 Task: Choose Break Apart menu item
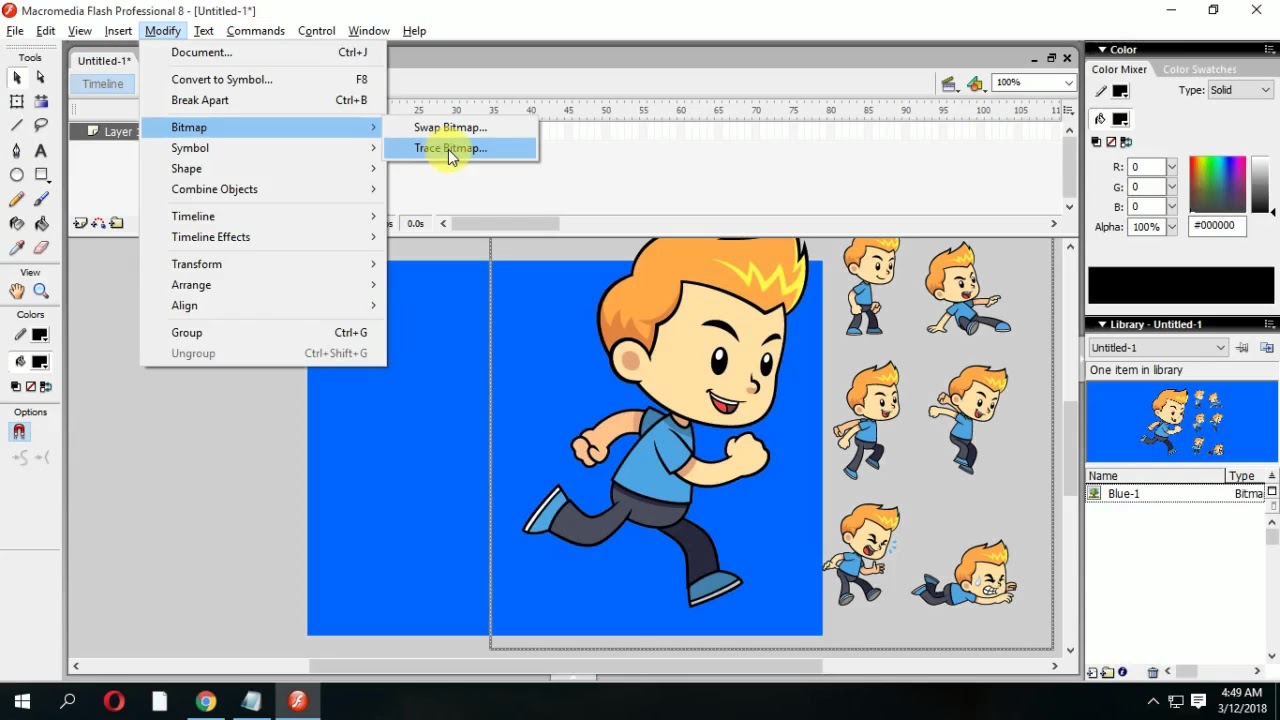[264, 100]
